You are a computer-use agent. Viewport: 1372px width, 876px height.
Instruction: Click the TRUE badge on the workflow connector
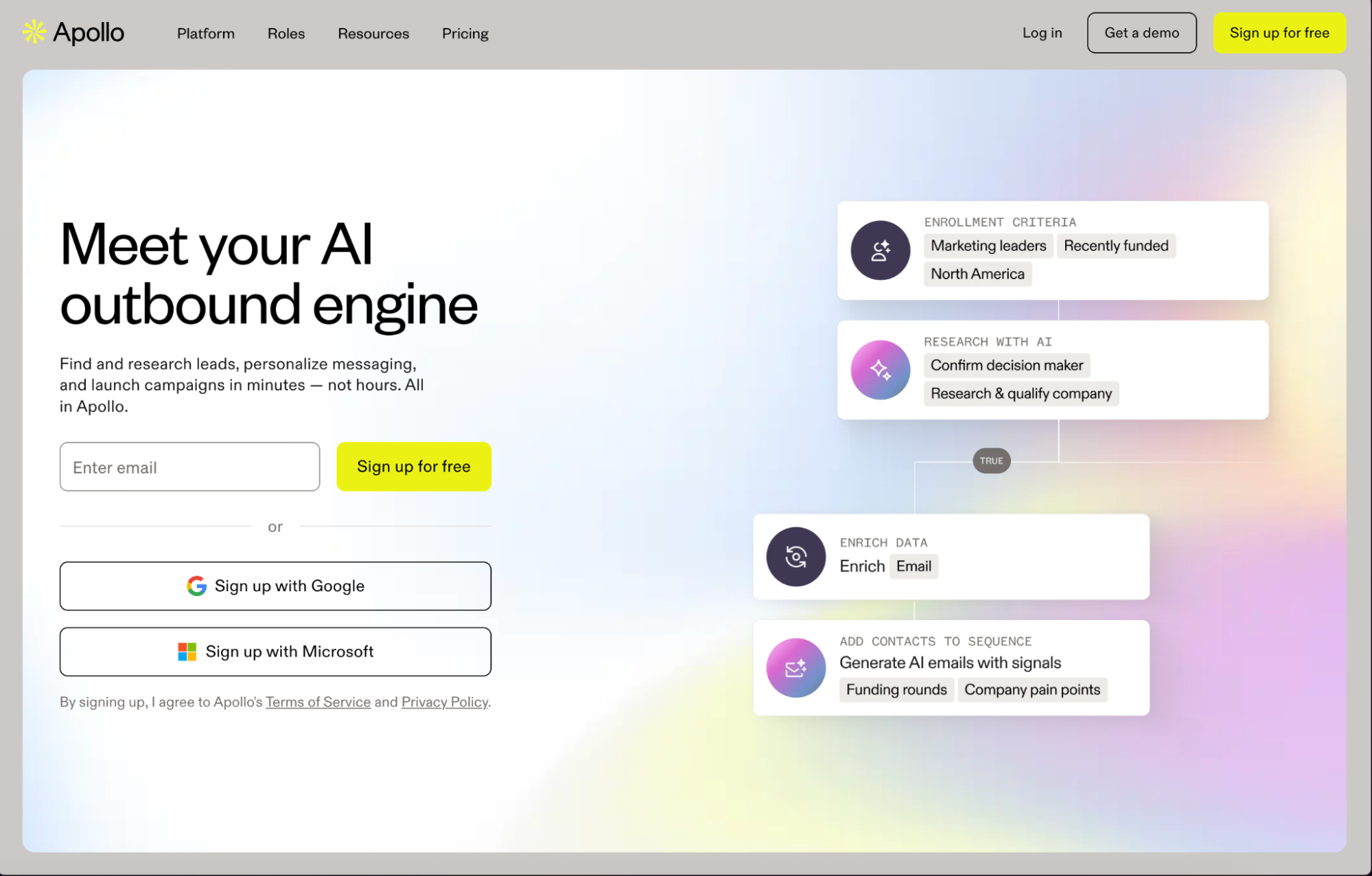pyautogui.click(x=990, y=461)
